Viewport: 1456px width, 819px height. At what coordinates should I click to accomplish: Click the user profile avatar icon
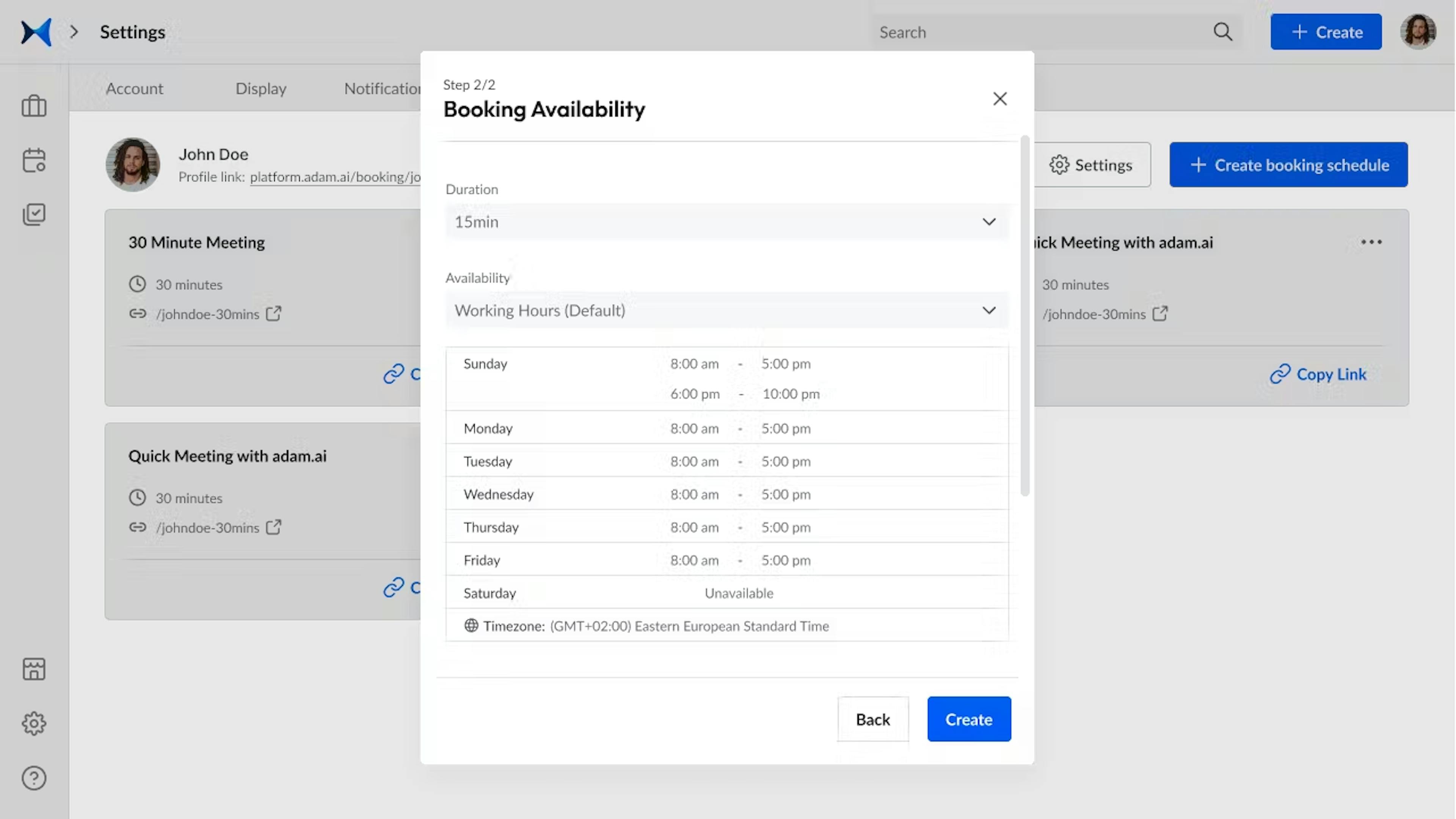1418,31
